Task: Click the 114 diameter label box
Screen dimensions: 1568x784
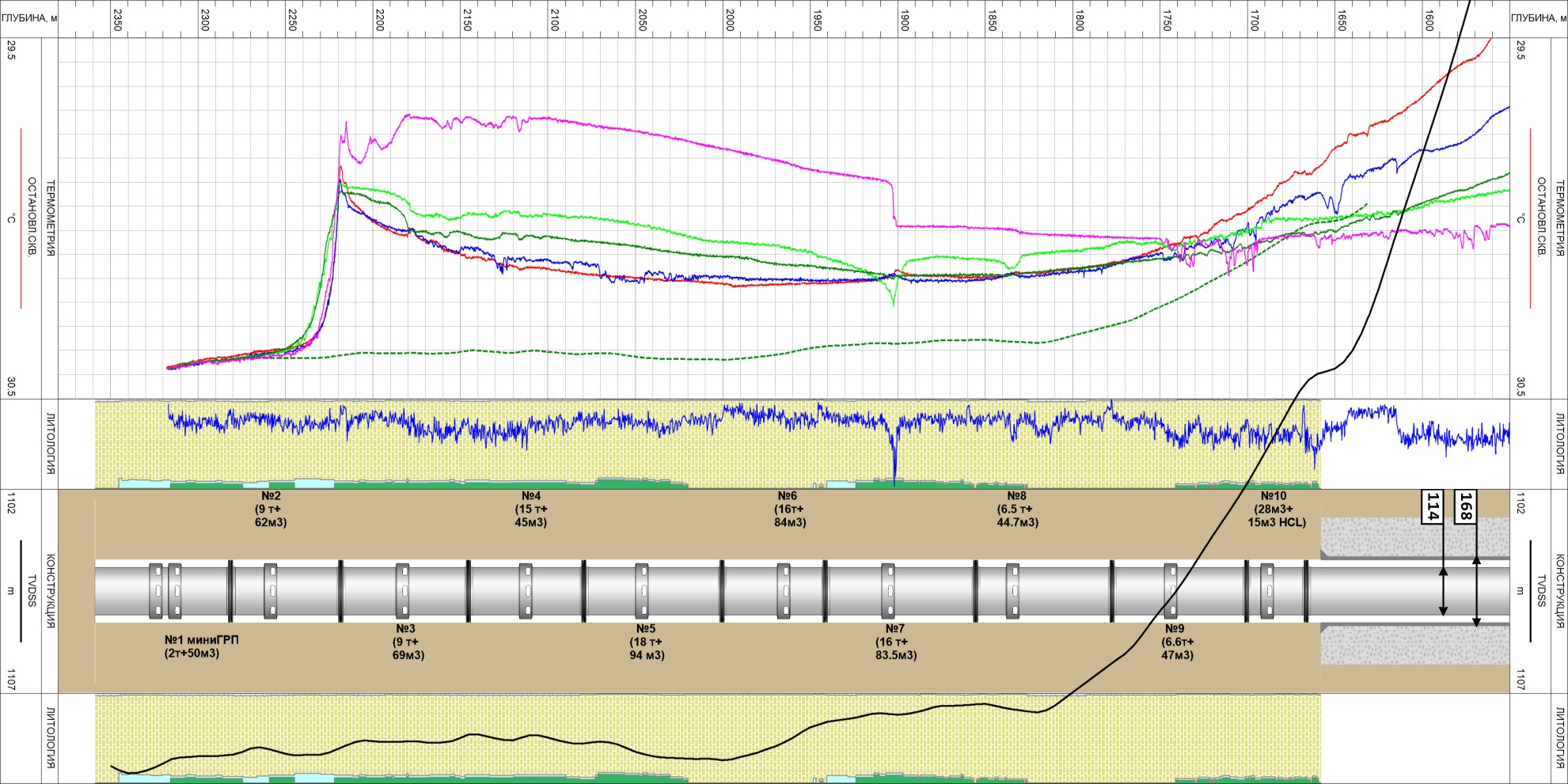Action: (x=1432, y=506)
